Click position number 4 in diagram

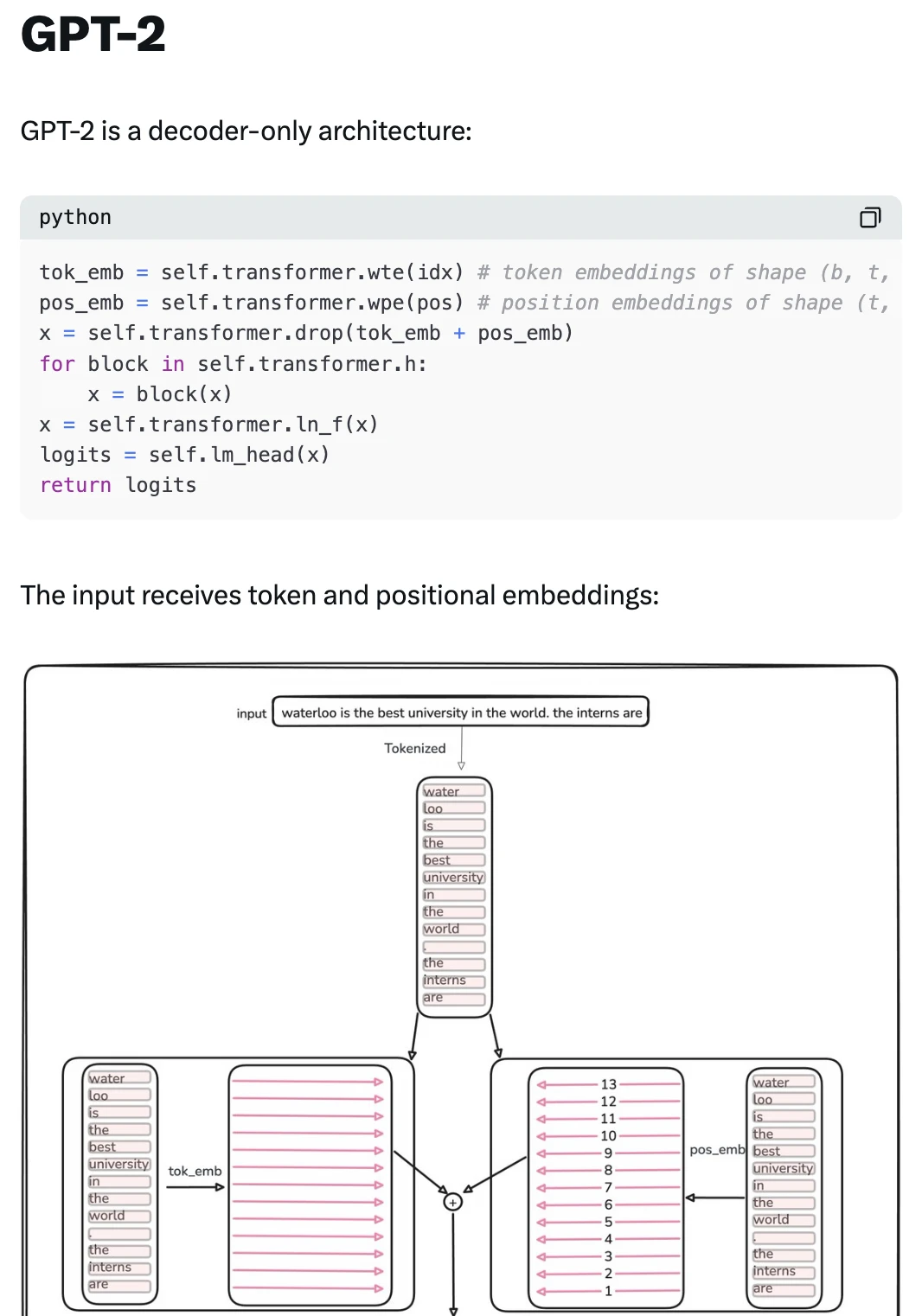pos(608,1239)
